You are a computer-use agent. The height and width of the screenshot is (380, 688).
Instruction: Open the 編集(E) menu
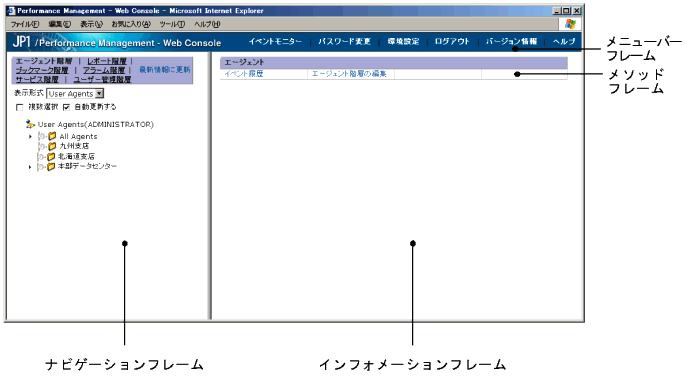[59, 24]
